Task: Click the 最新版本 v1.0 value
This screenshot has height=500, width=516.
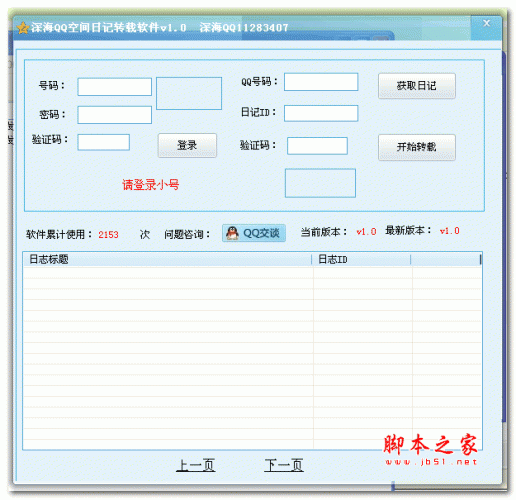Action: click(449, 231)
